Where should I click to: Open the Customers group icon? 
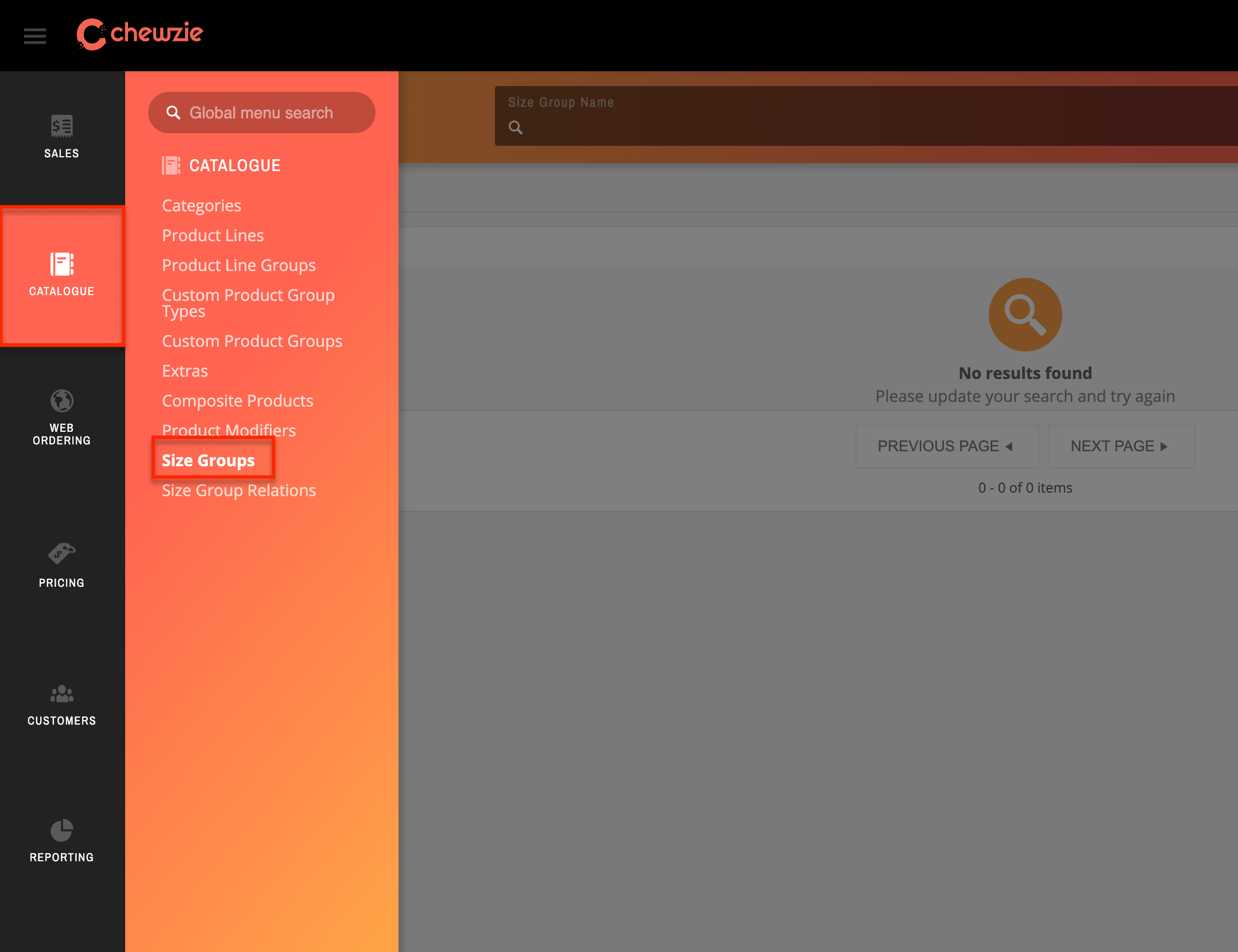(61, 694)
